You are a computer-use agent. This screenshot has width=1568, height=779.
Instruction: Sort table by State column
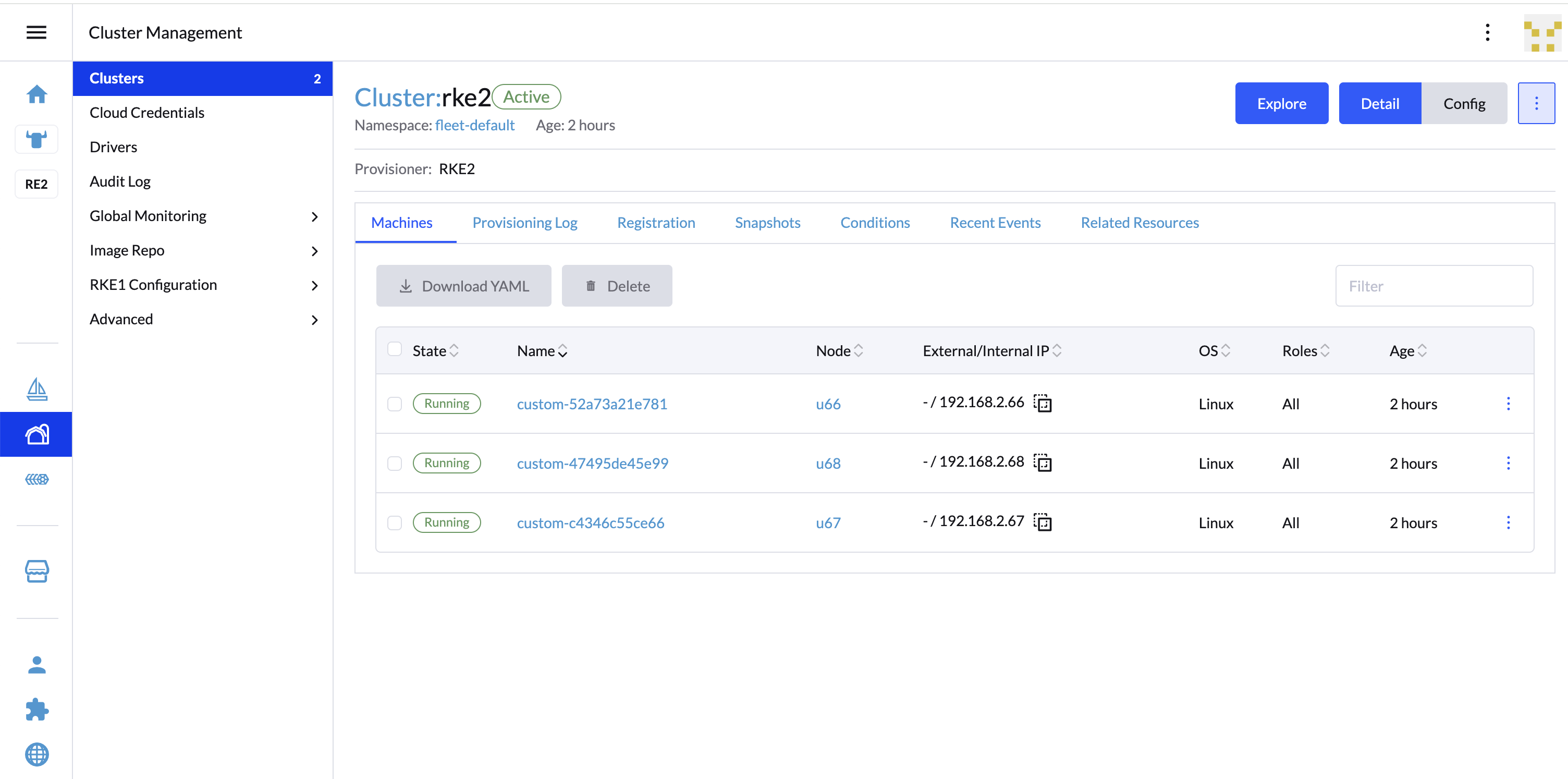click(x=435, y=351)
